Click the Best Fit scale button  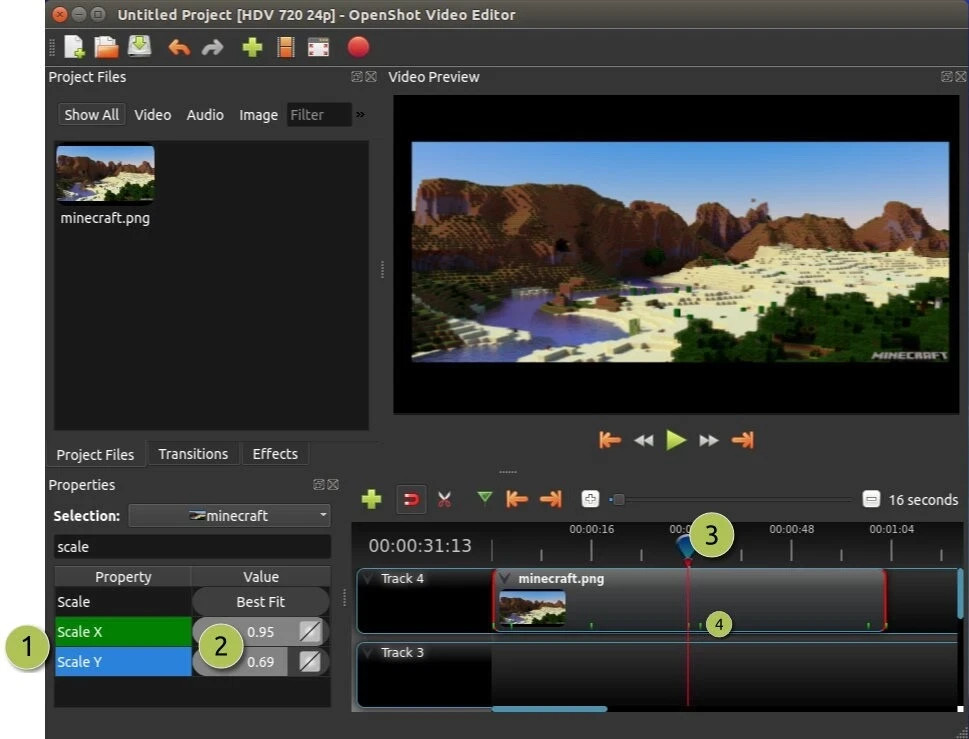click(260, 601)
